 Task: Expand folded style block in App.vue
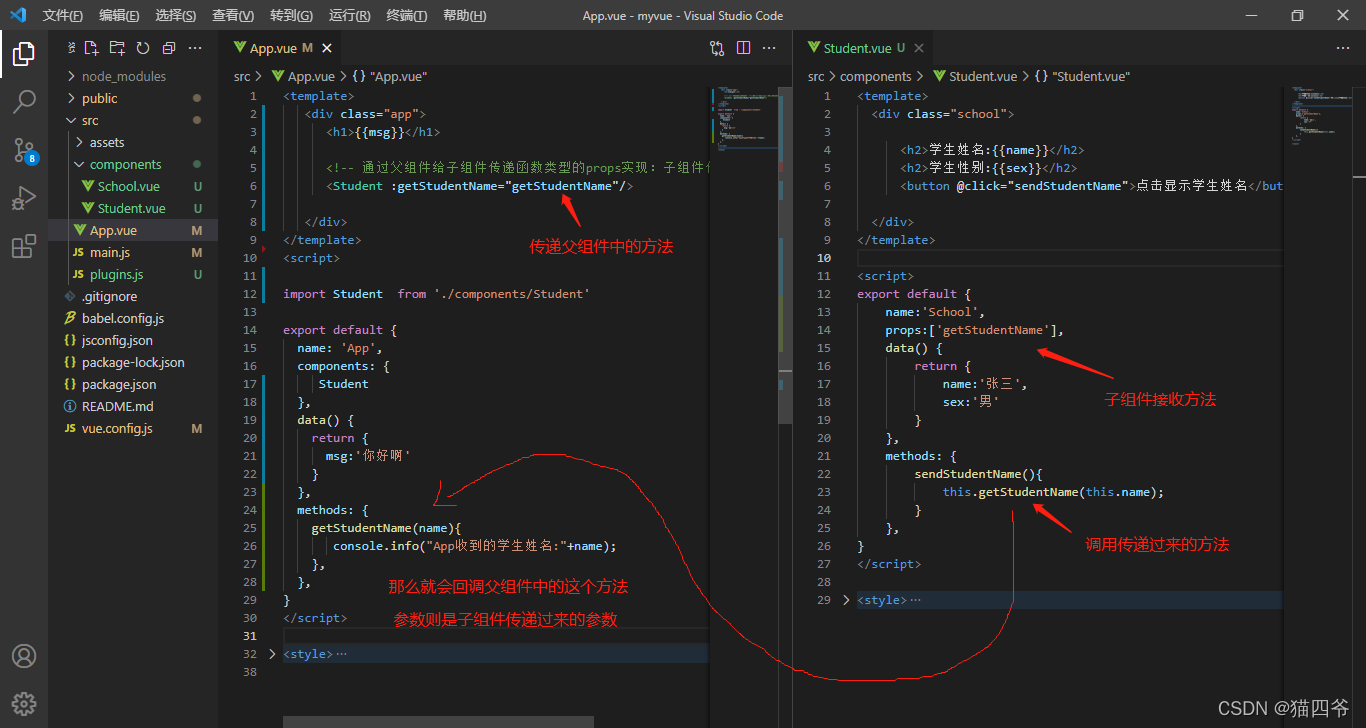tap(273, 654)
